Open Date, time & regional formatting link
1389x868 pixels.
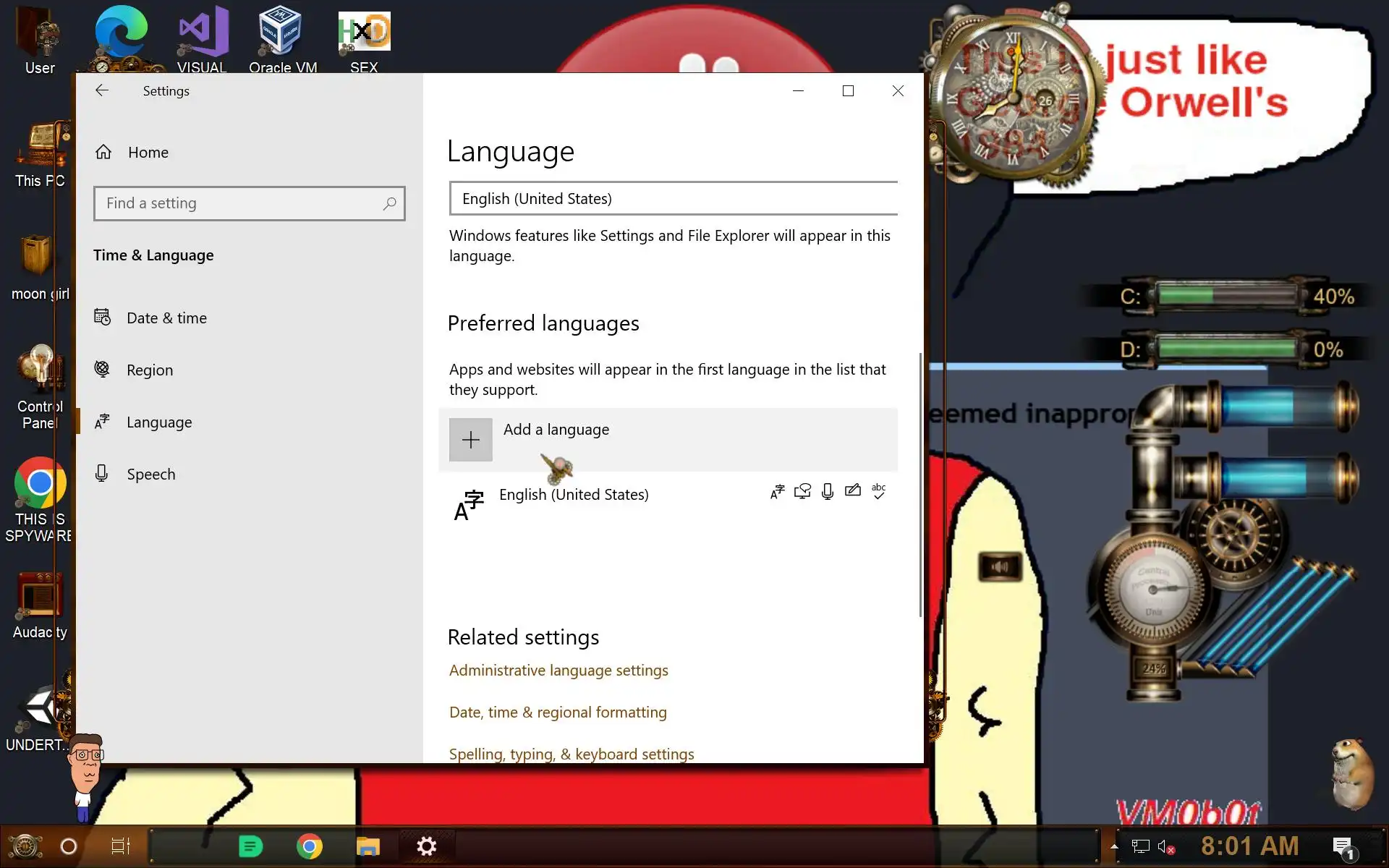557,712
